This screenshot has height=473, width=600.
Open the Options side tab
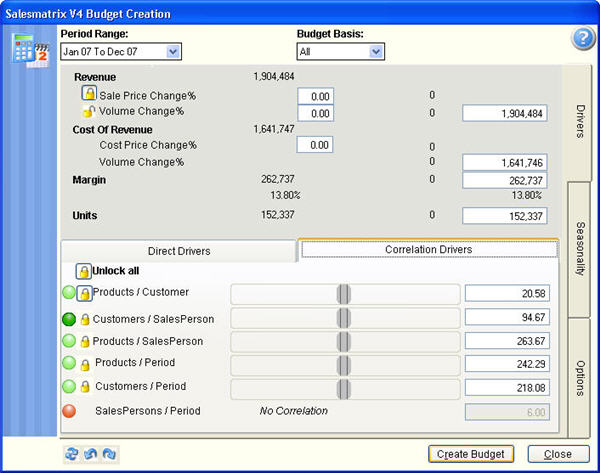point(582,377)
